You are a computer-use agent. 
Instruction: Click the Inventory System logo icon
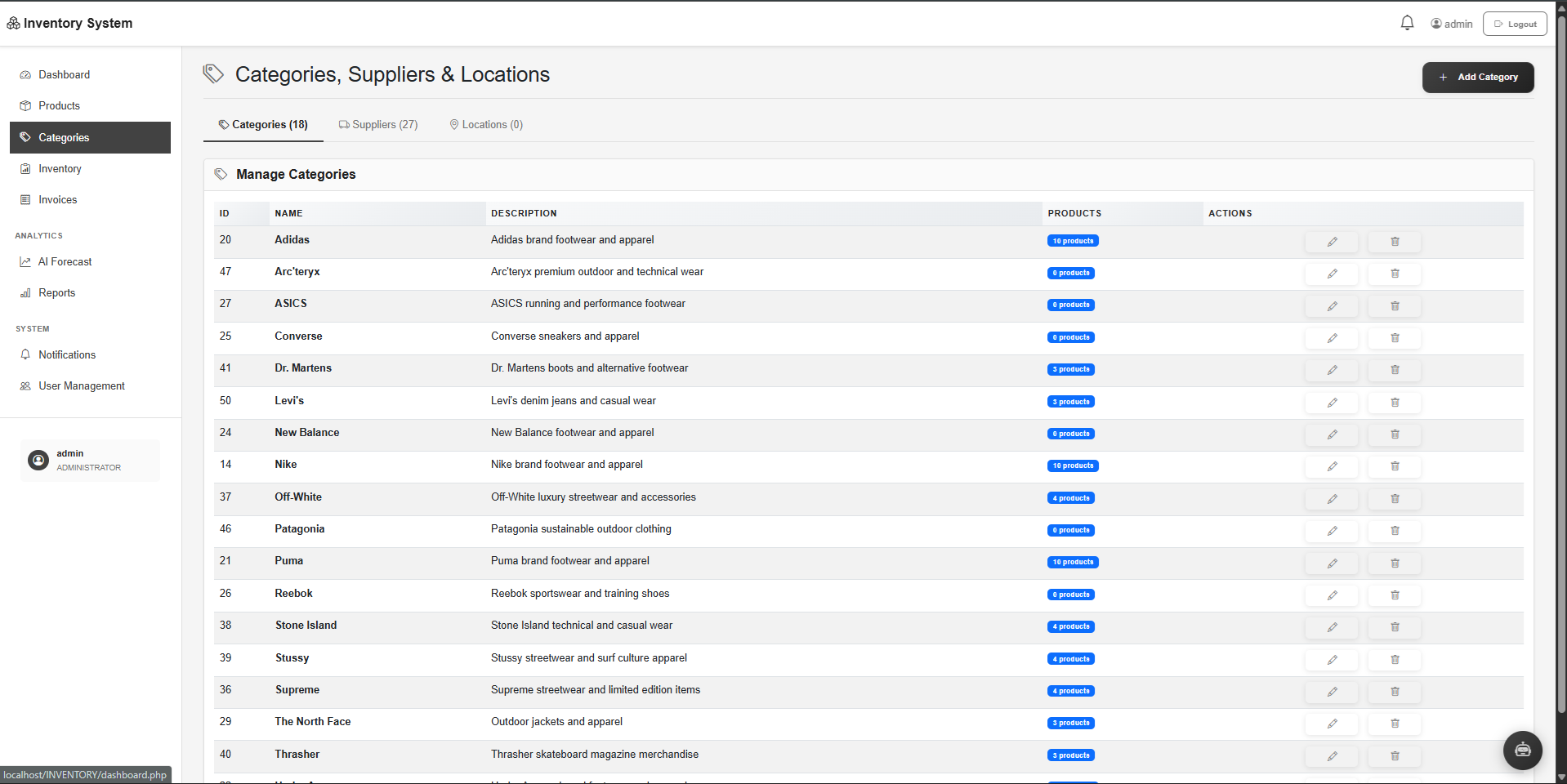(13, 23)
